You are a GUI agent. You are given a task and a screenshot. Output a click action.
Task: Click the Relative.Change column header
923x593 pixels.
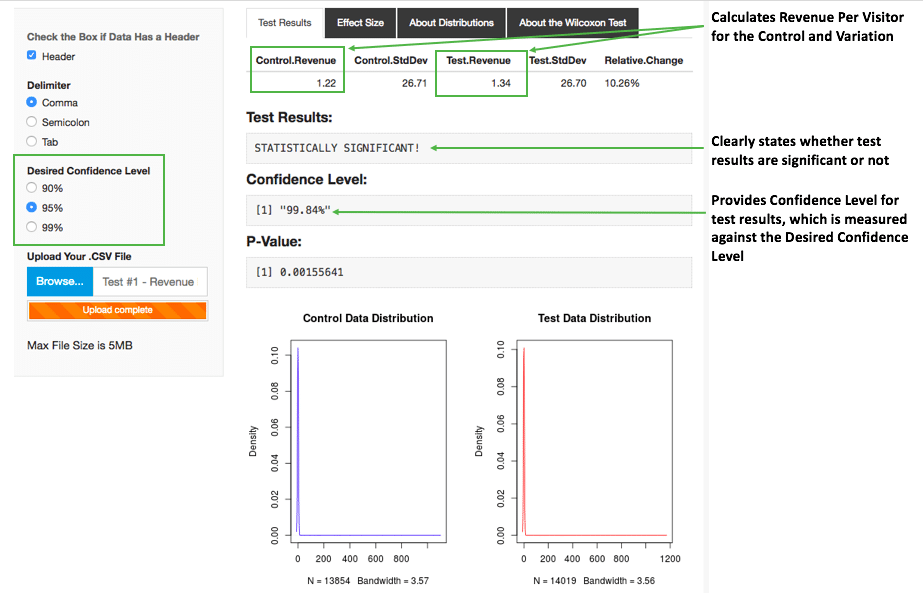click(643, 60)
